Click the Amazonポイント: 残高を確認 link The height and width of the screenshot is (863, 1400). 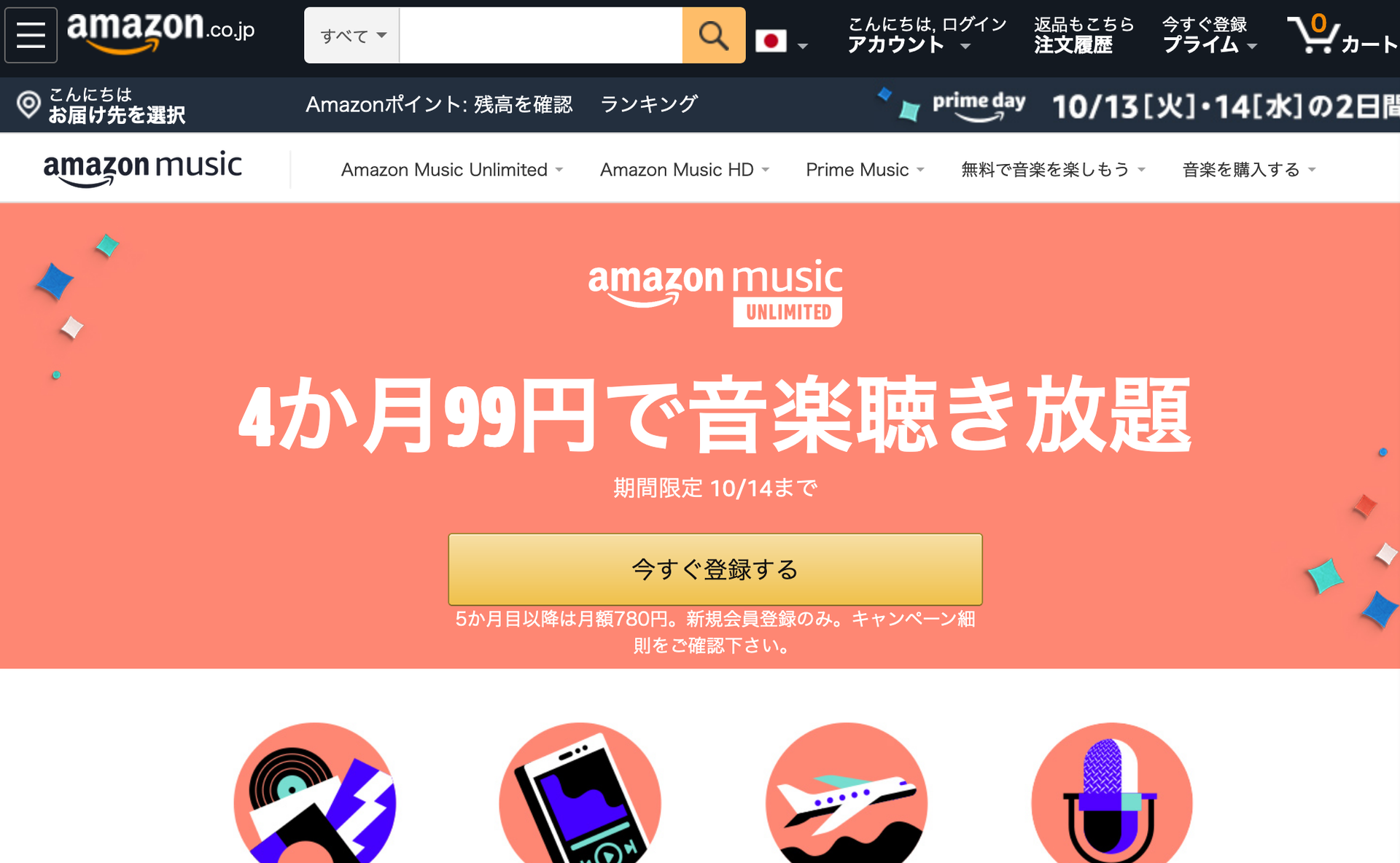[x=439, y=104]
